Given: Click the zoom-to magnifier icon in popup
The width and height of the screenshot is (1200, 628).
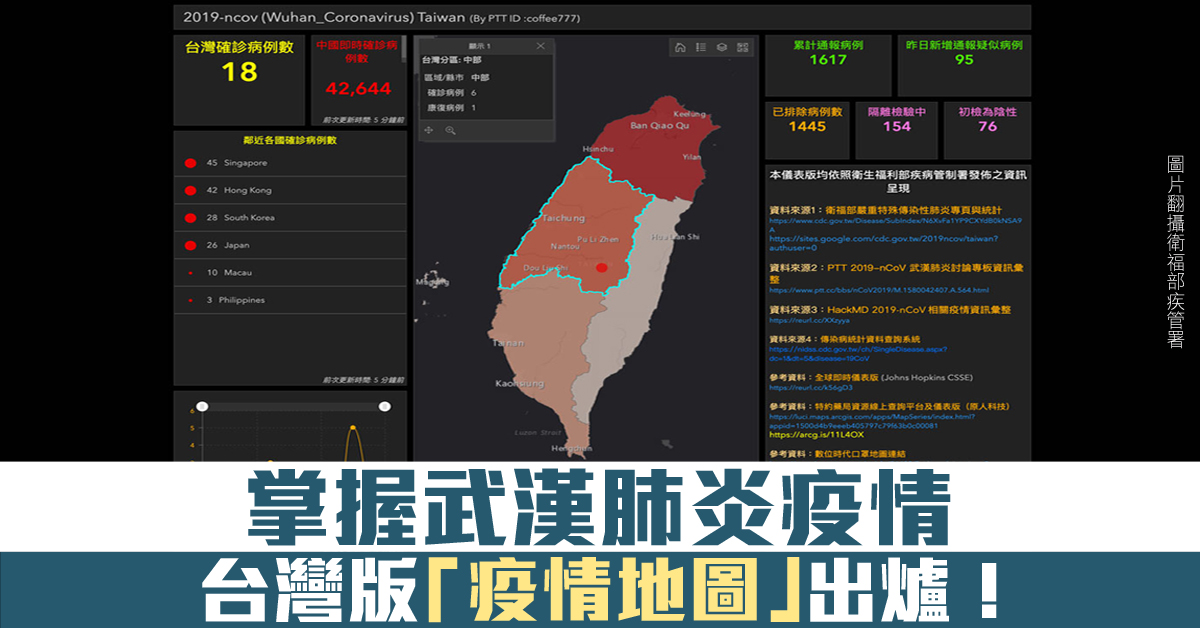Looking at the screenshot, I should pos(451,130).
